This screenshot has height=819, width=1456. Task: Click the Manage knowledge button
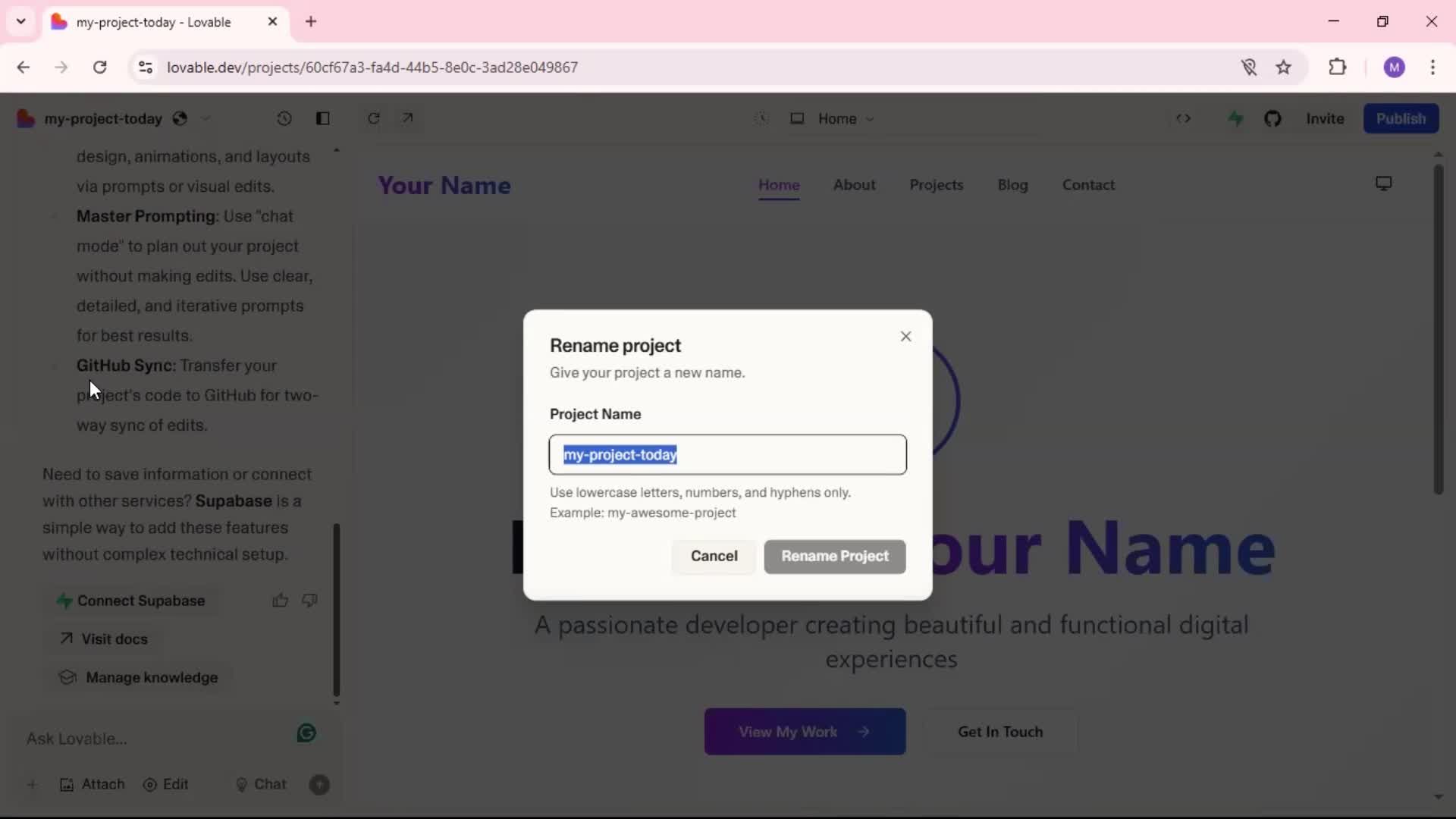140,678
